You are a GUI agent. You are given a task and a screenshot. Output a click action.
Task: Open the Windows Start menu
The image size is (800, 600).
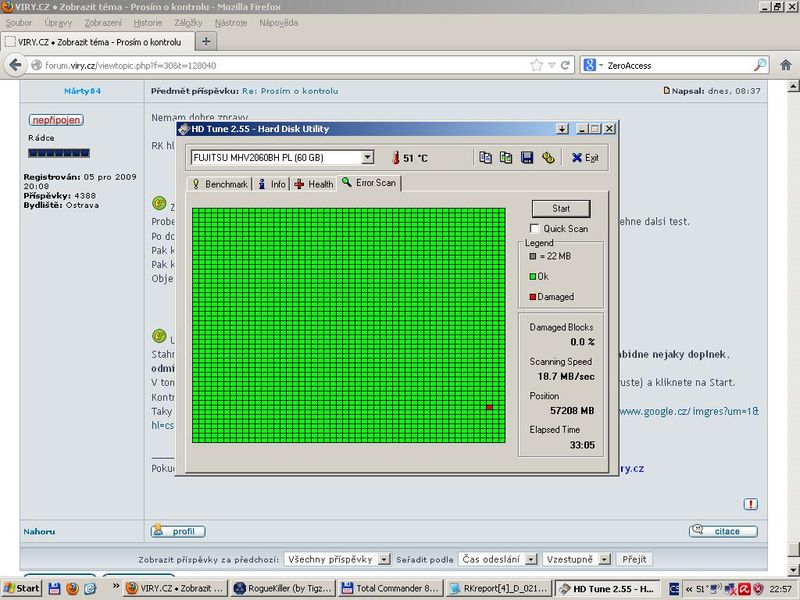point(21,588)
